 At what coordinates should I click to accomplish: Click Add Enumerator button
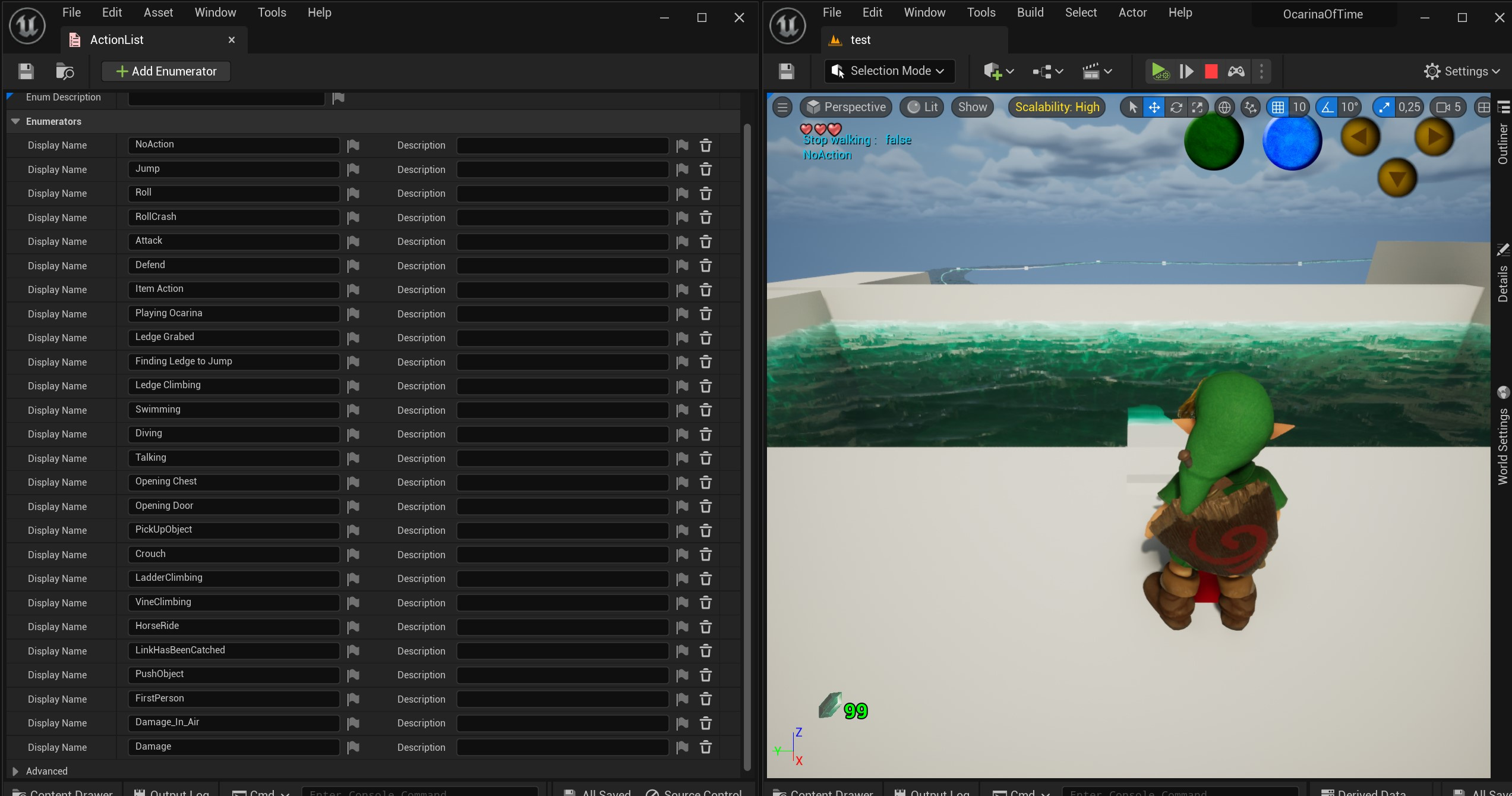coord(166,71)
